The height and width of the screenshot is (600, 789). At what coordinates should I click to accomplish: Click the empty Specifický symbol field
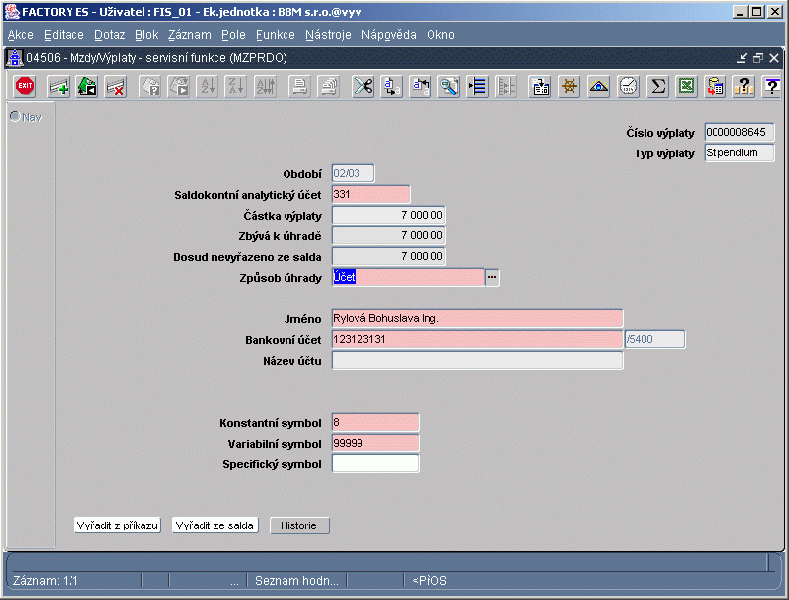[x=375, y=464]
